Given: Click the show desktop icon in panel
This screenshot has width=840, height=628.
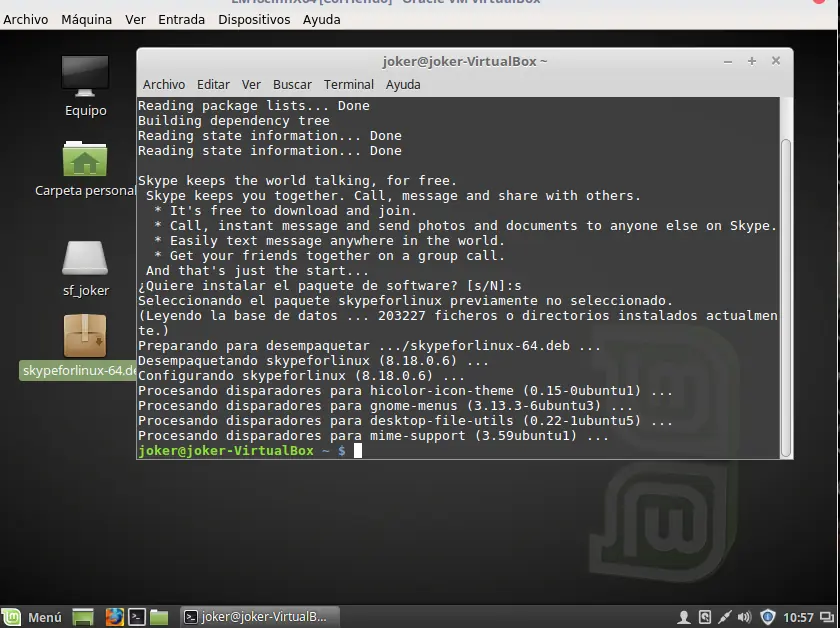Looking at the screenshot, I should click(83, 617).
